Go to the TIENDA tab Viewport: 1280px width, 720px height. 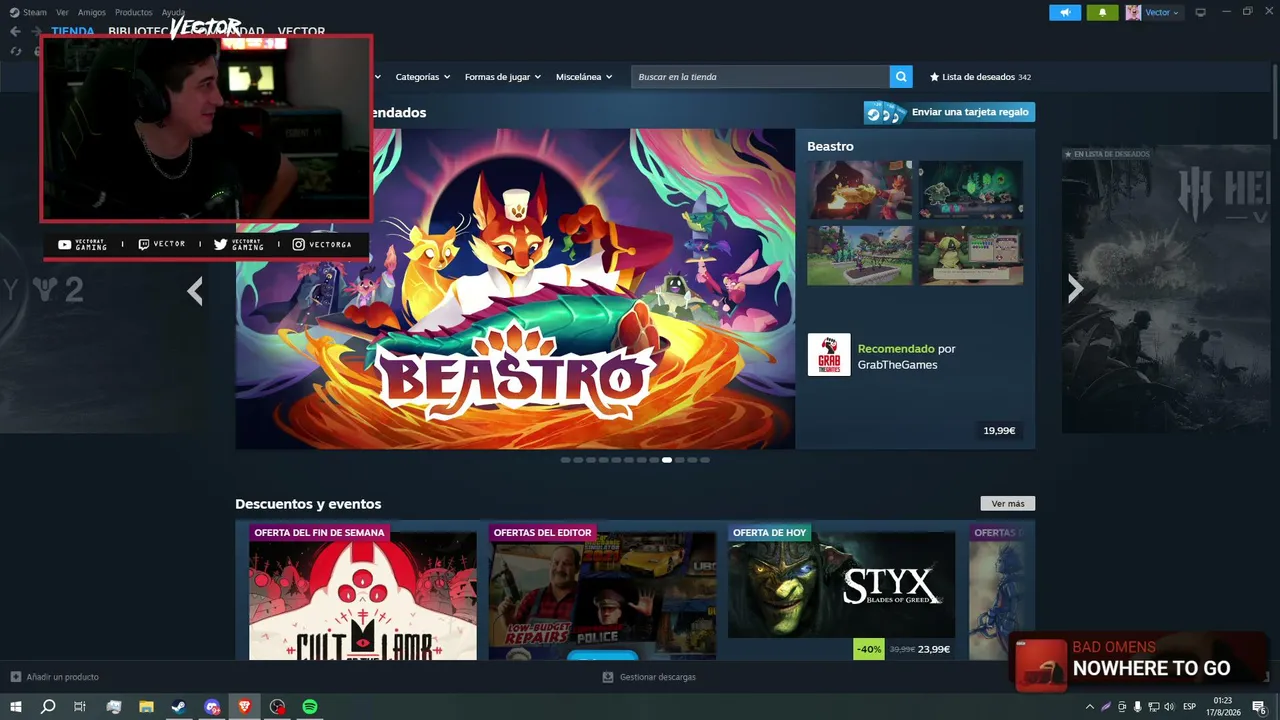(x=73, y=31)
